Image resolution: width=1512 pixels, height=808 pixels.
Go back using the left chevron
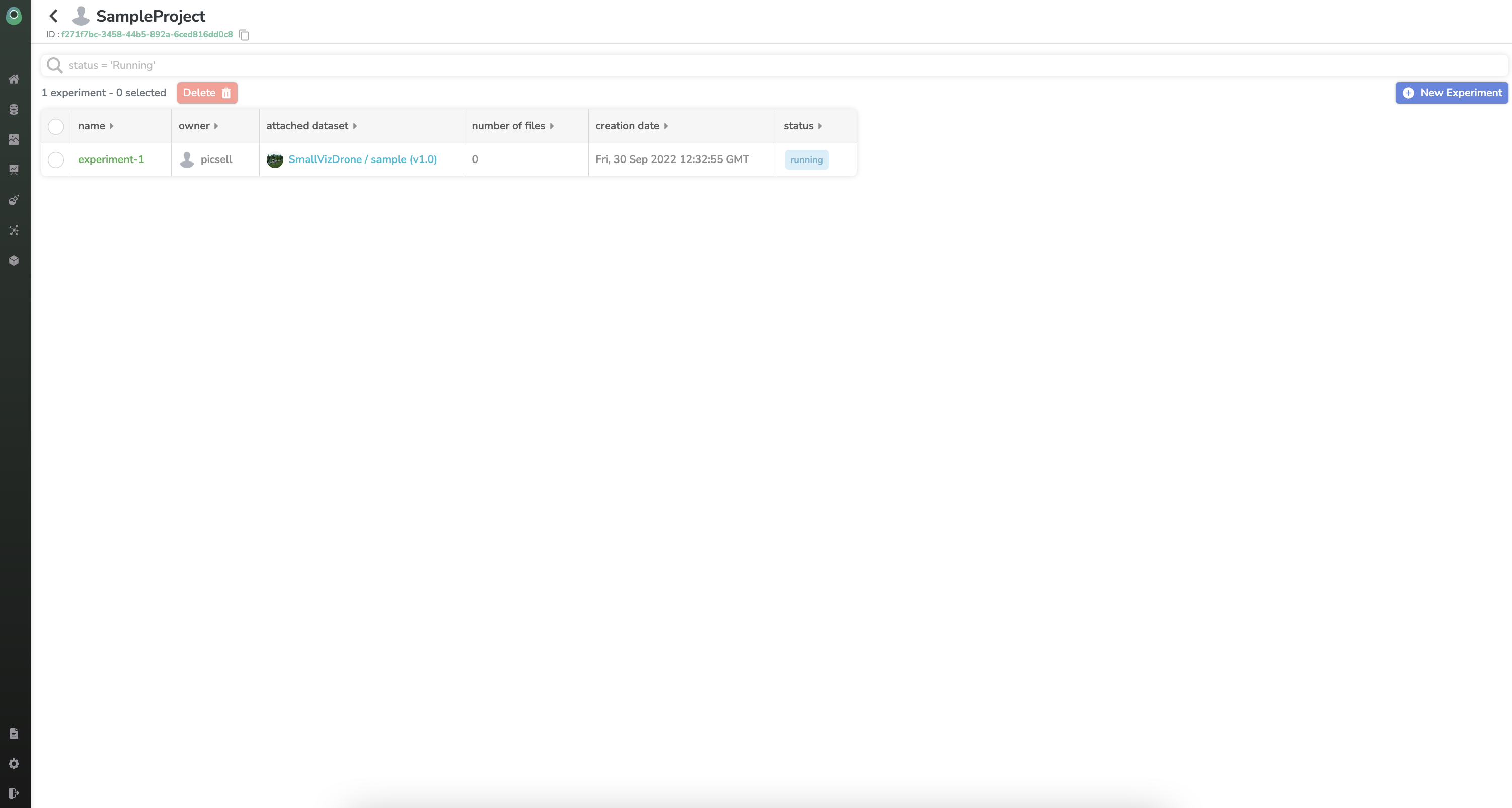[53, 16]
